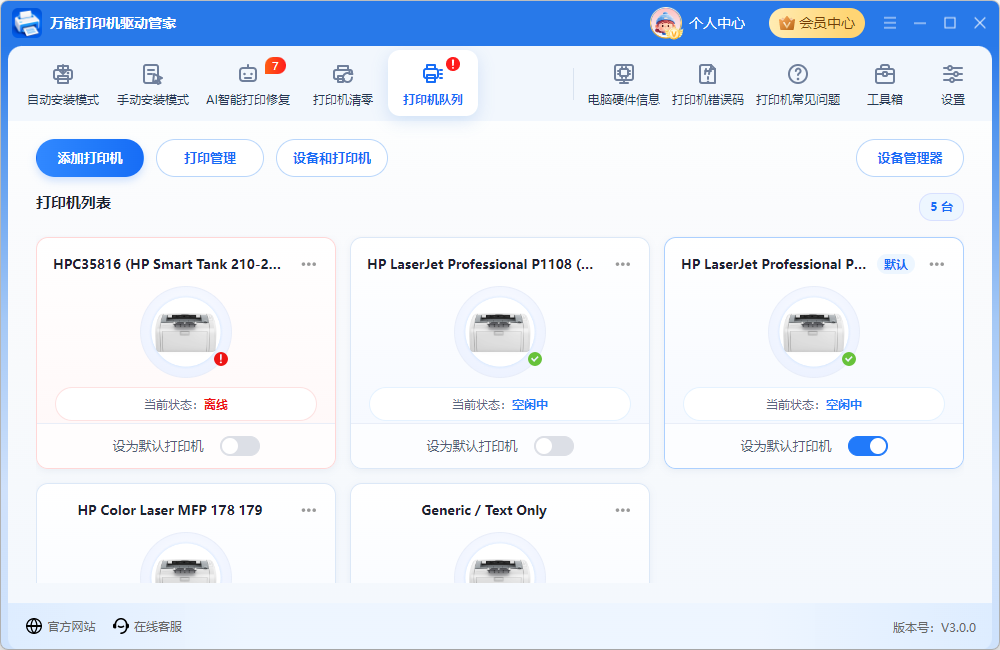The height and width of the screenshot is (650, 1000).
Task: Open options menu for Generic / Text Only
Action: [623, 510]
